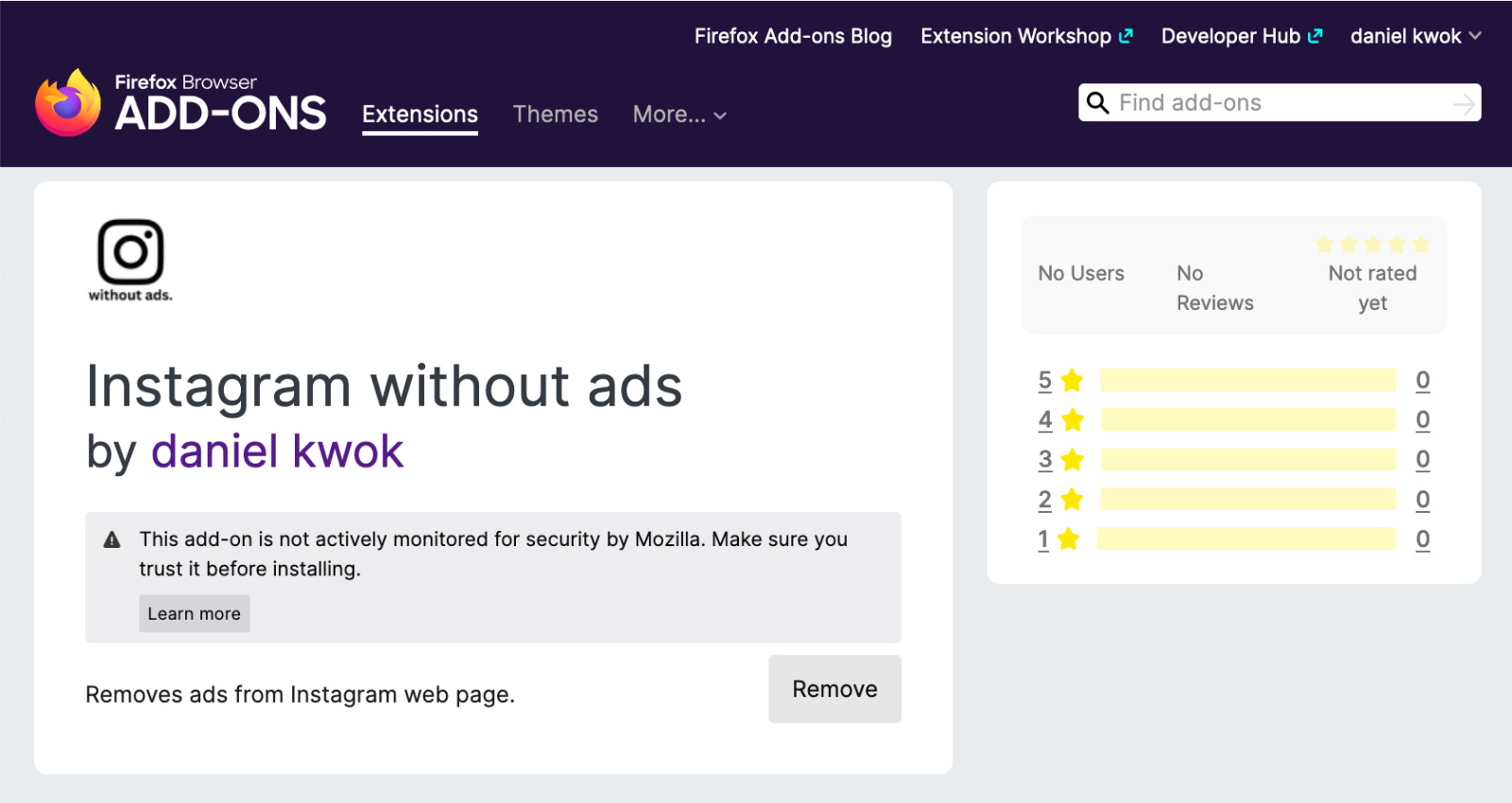1512x803 pixels.
Task: Click the ADD-ONS home title
Action: point(221,113)
